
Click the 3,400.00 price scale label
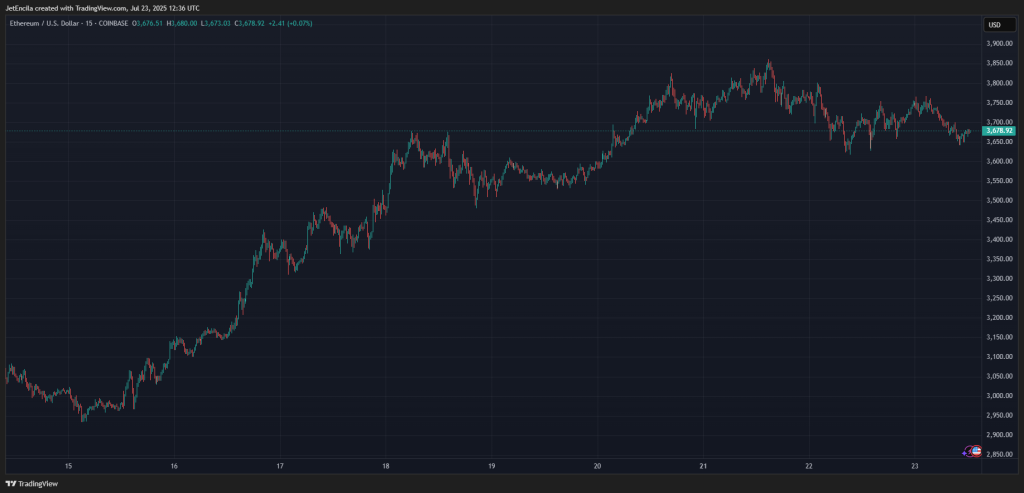[x=999, y=240]
